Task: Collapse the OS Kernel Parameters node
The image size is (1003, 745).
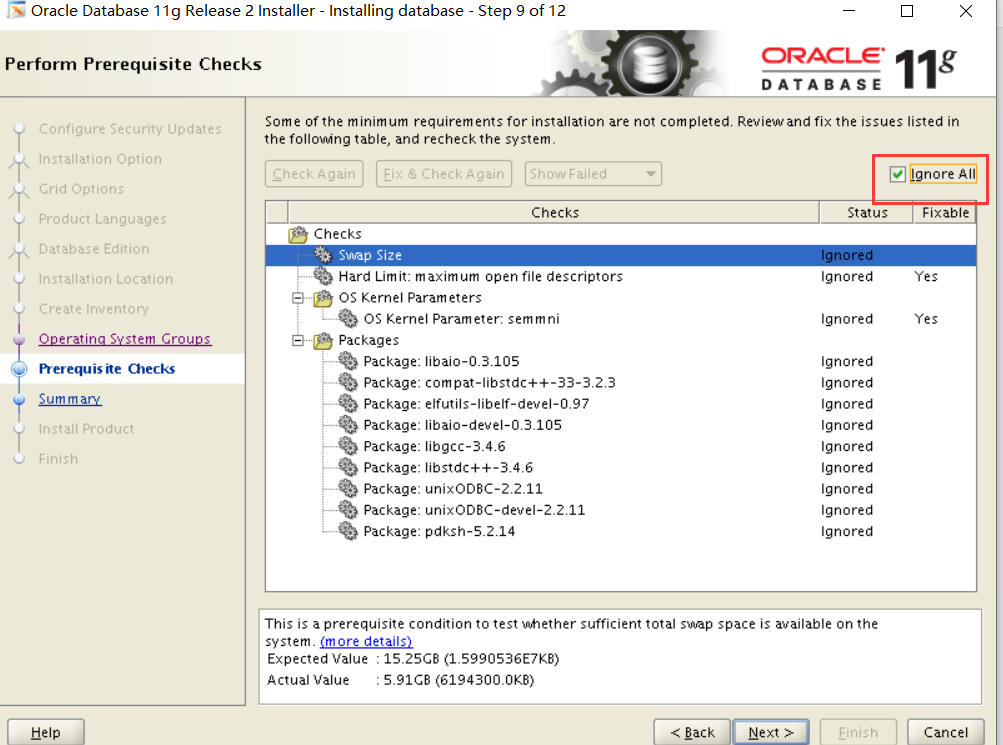Action: coord(297,298)
